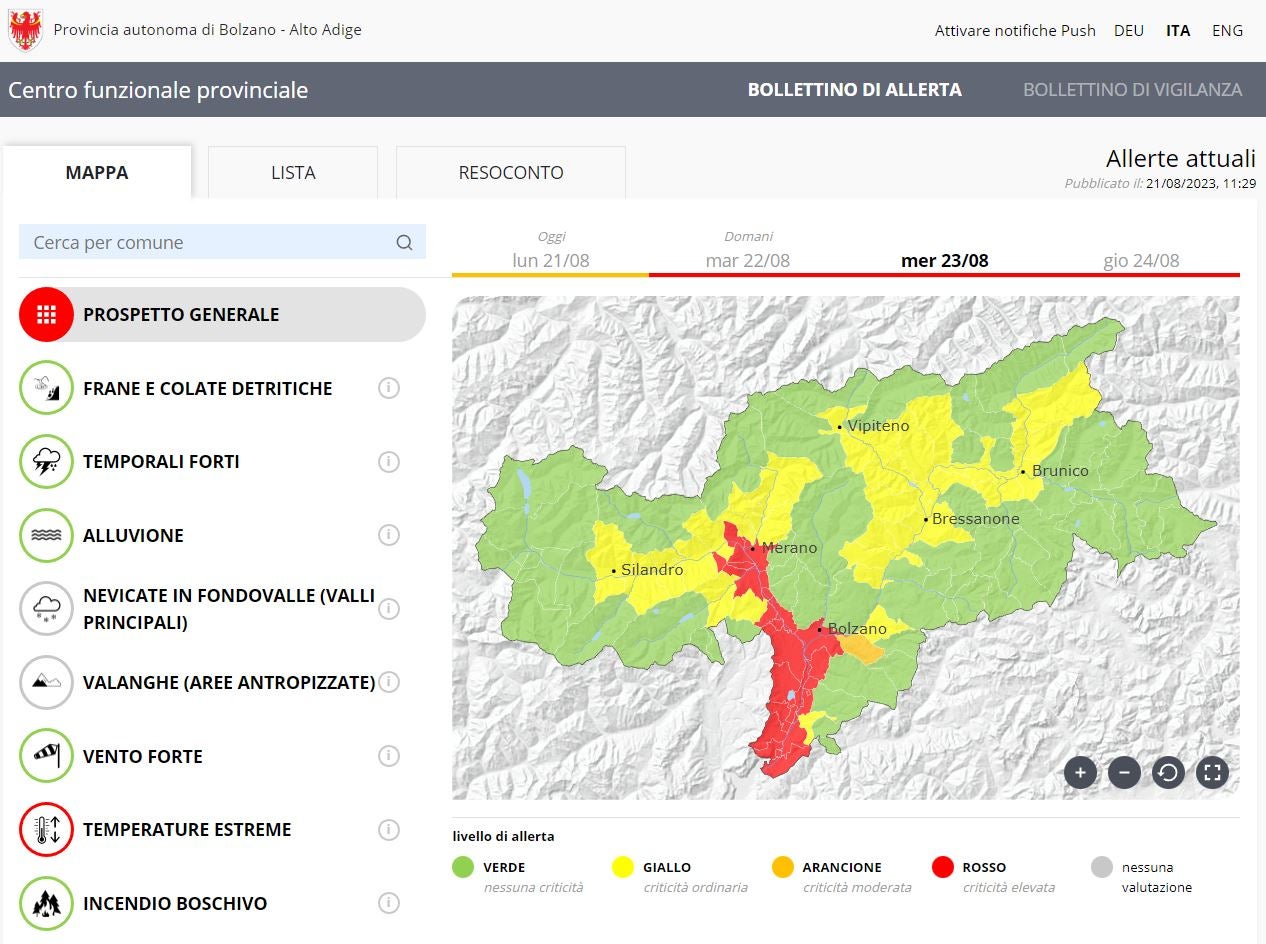Click the Cerca per comune search field
Viewport: 1266px width, 944px height.
[210, 243]
